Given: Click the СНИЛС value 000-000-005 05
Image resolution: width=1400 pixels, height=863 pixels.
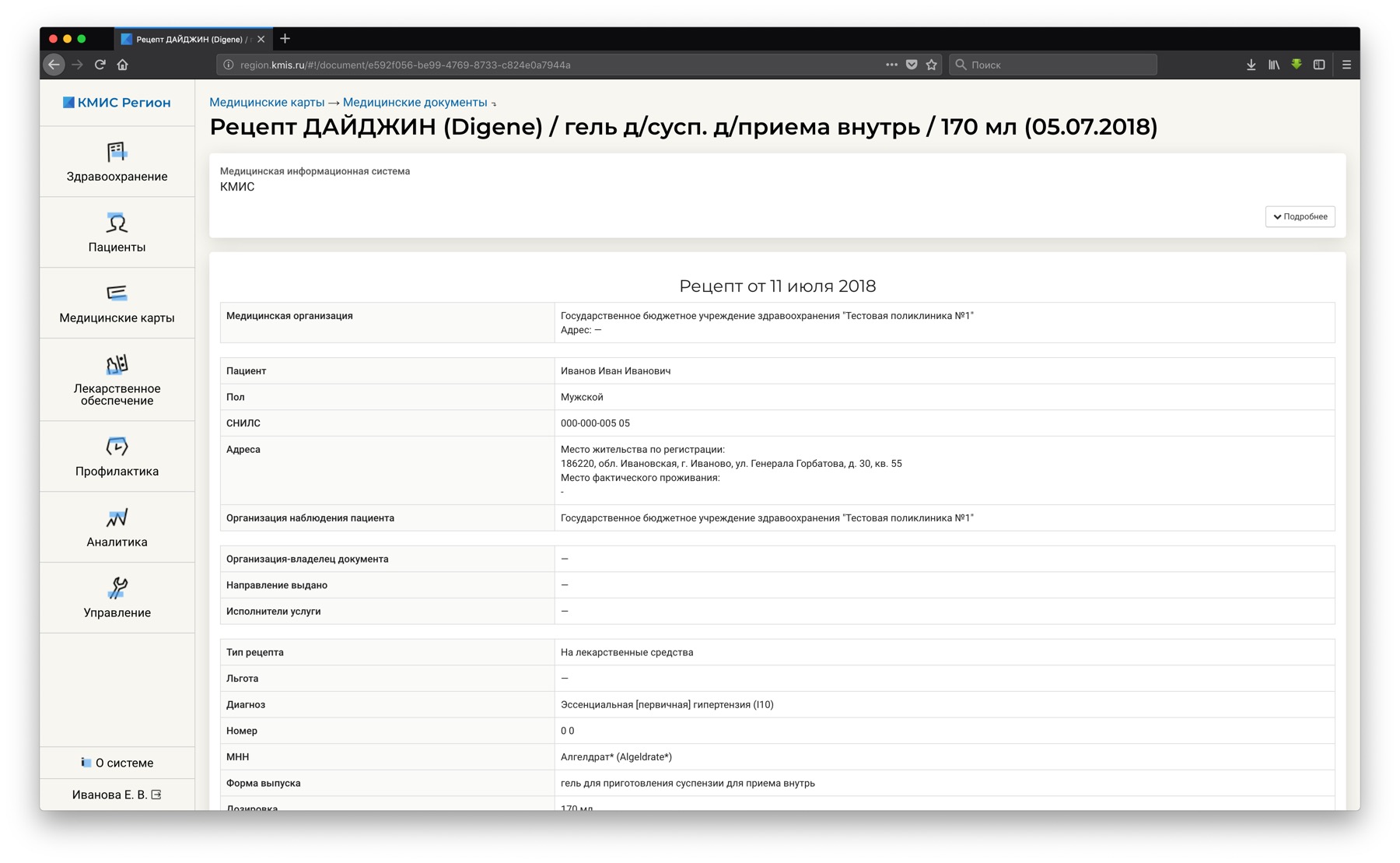Looking at the screenshot, I should [595, 423].
